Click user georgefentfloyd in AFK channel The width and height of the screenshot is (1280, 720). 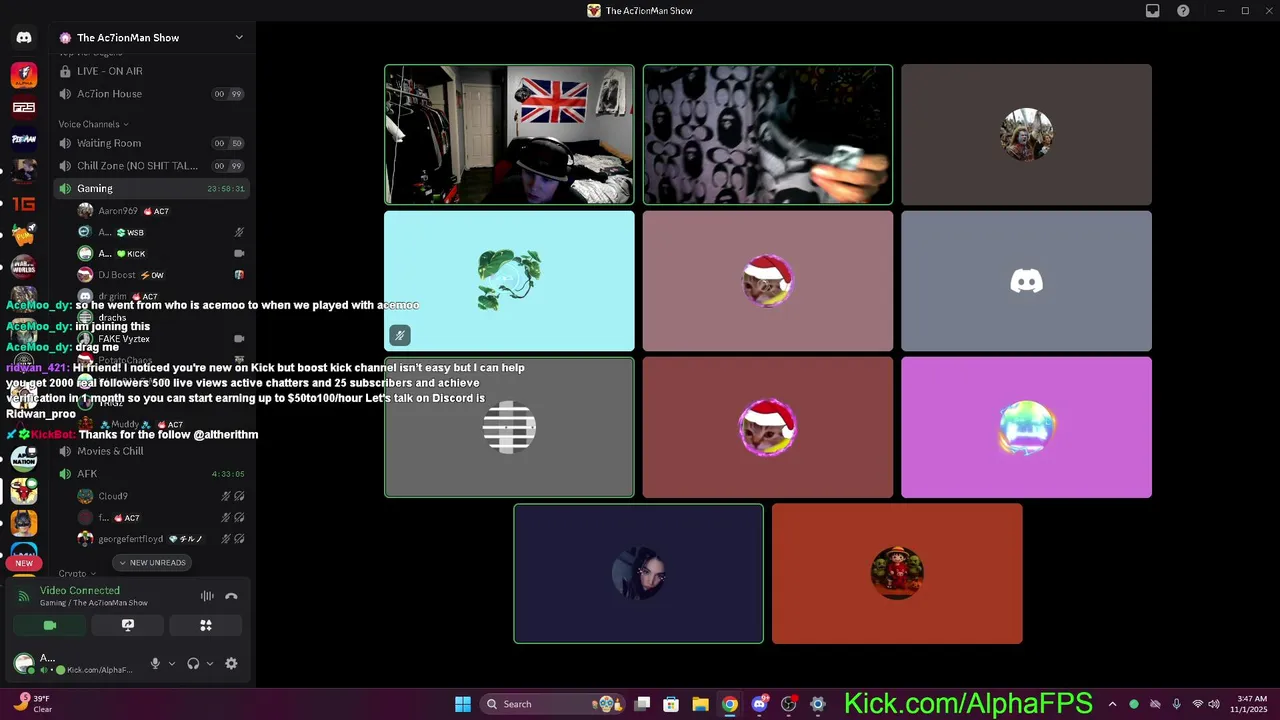(160, 539)
